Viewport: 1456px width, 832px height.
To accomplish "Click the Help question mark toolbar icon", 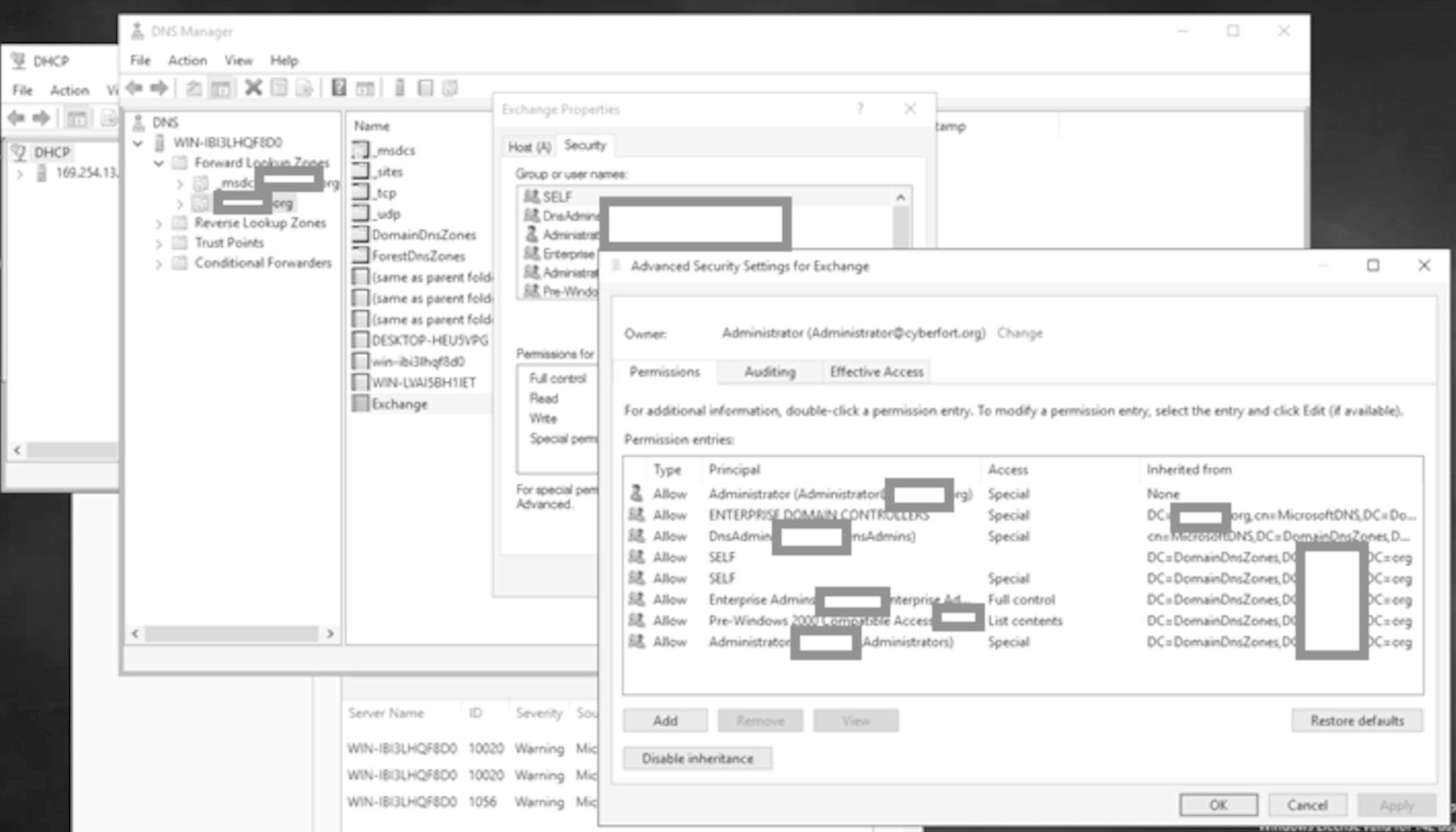I will pyautogui.click(x=338, y=88).
